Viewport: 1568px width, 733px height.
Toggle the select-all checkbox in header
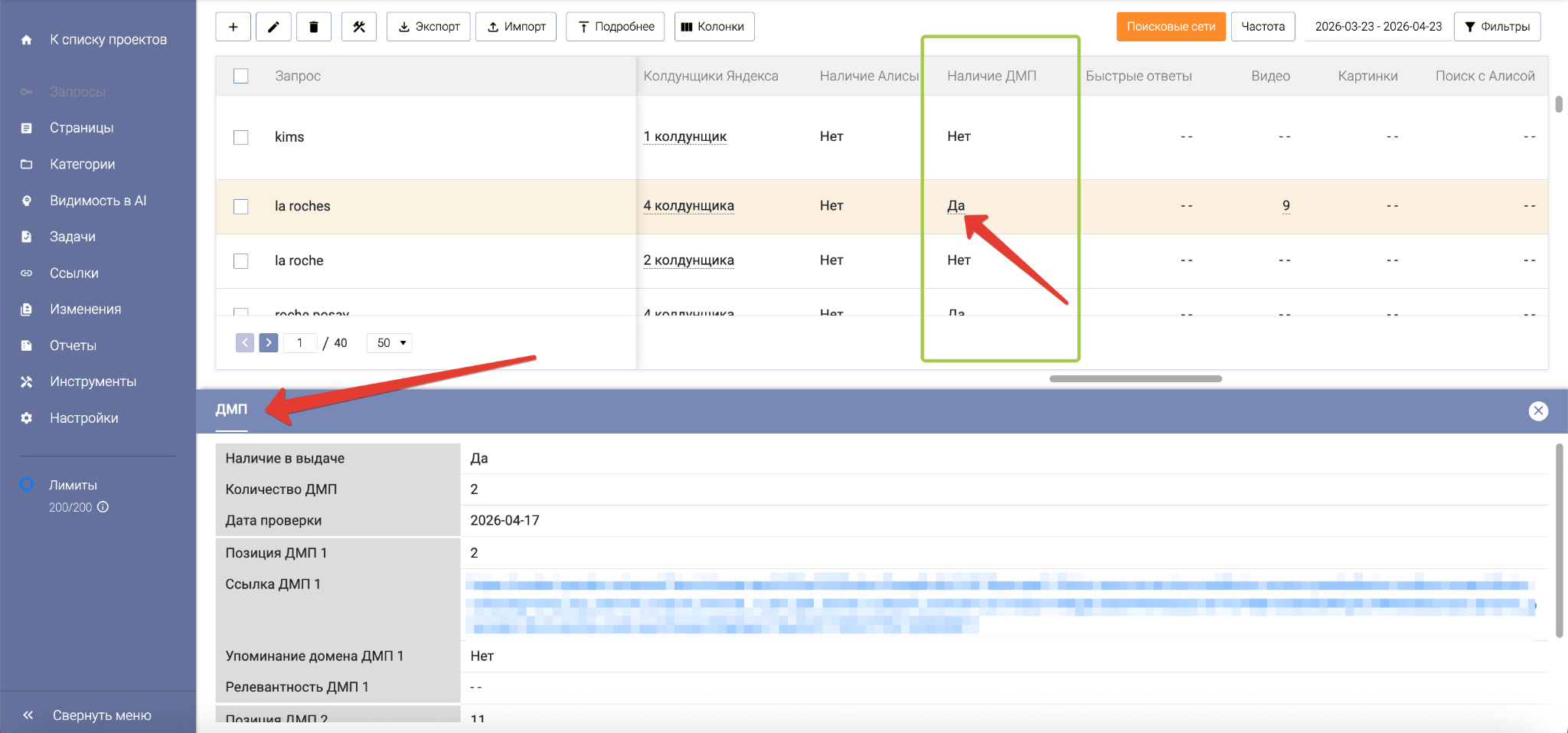[241, 76]
